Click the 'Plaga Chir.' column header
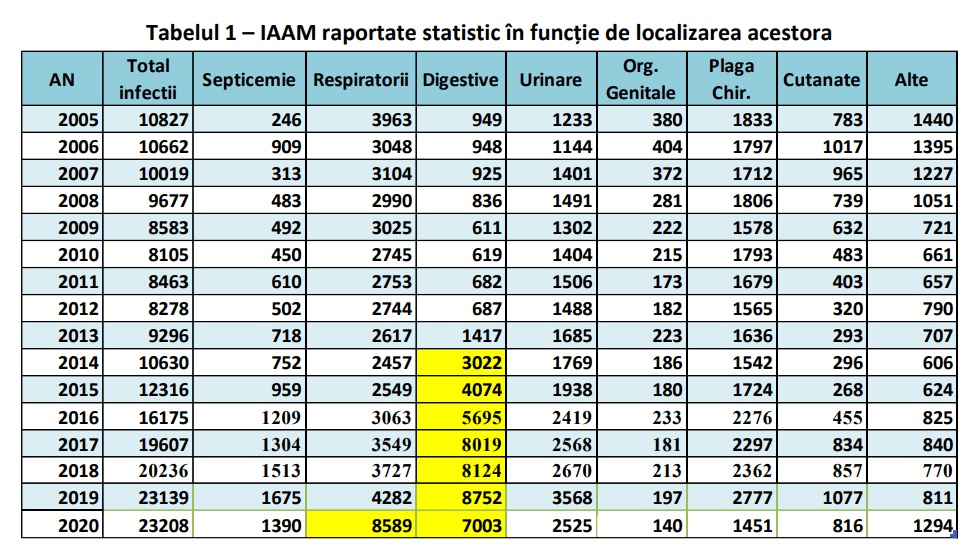Image resolution: width=979 pixels, height=548 pixels. [x=732, y=79]
